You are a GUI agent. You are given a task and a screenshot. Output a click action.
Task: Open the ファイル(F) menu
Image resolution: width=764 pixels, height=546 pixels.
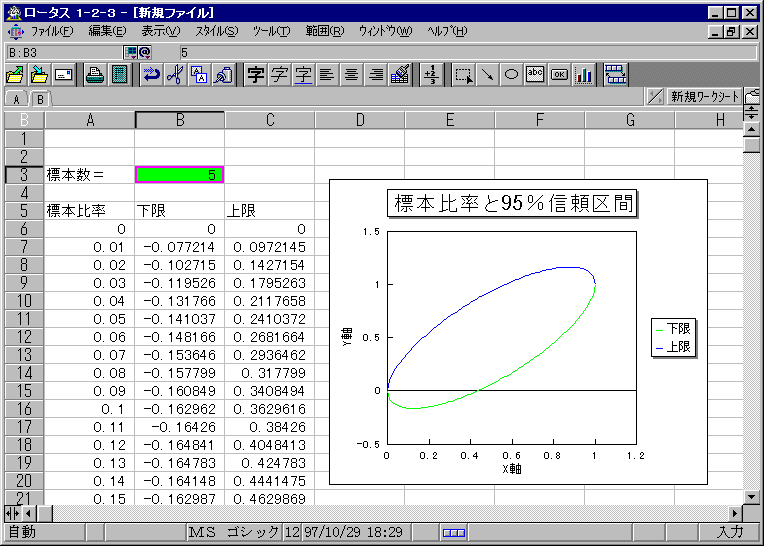[52, 31]
